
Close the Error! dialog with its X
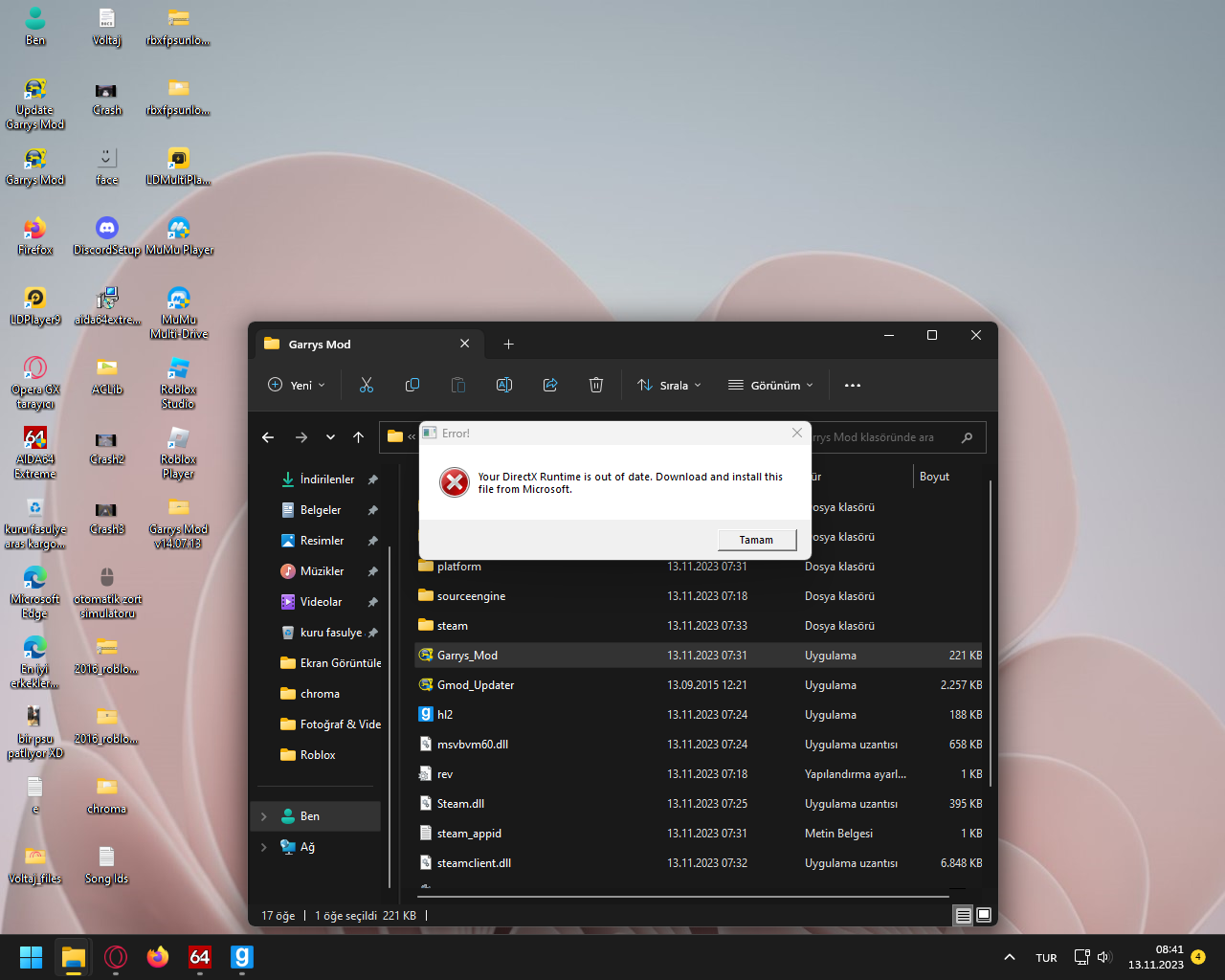pyautogui.click(x=797, y=433)
